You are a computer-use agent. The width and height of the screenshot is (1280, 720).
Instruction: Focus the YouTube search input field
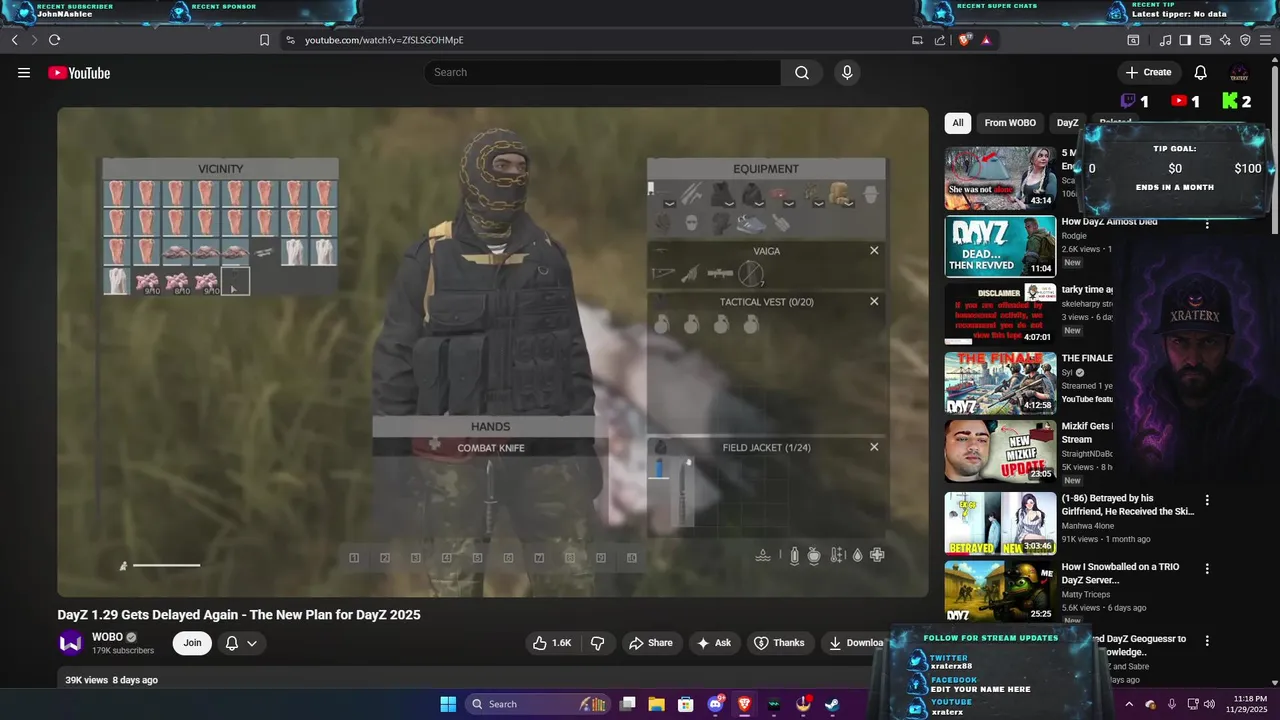coord(602,72)
